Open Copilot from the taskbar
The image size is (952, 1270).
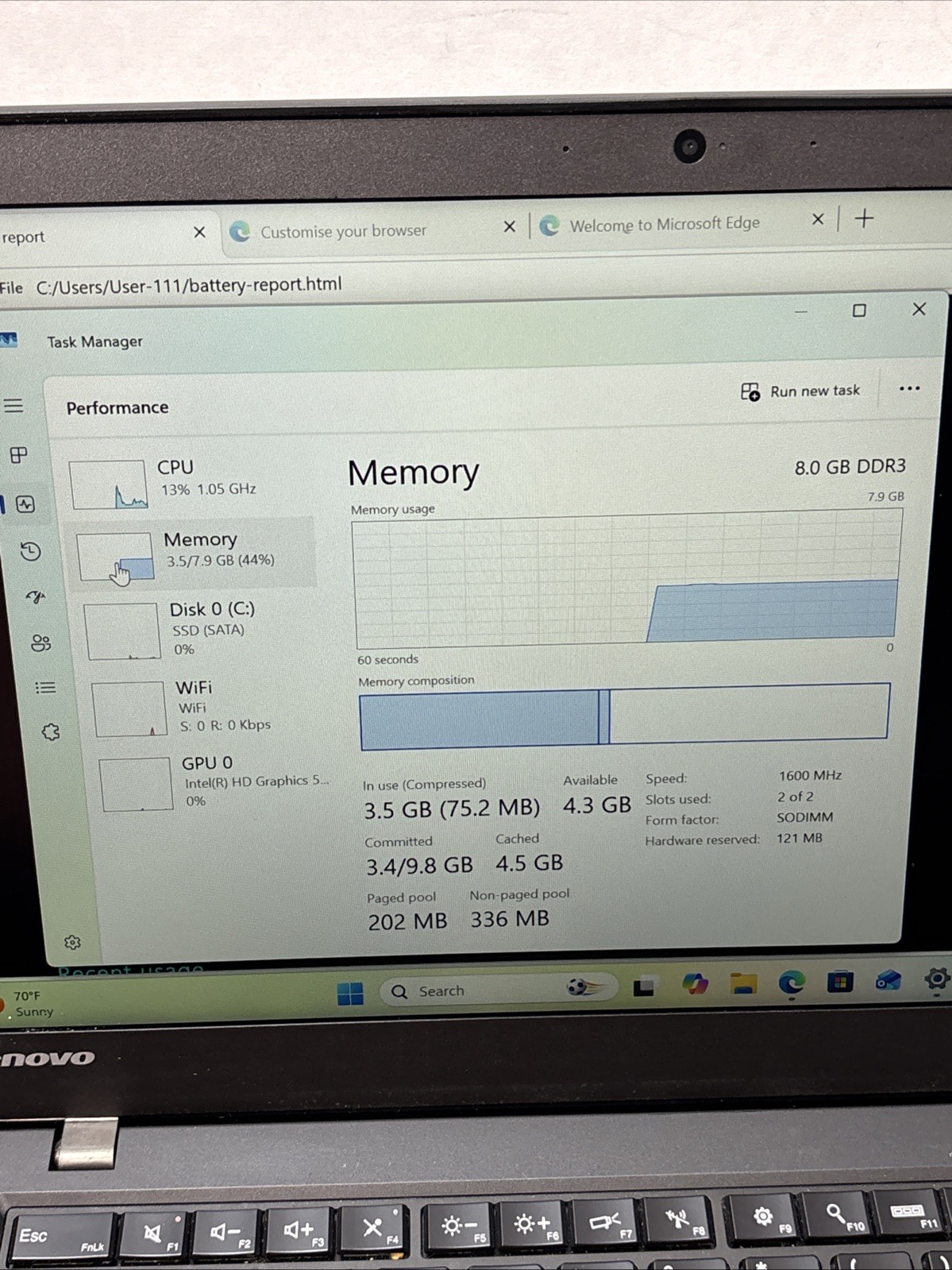(695, 985)
